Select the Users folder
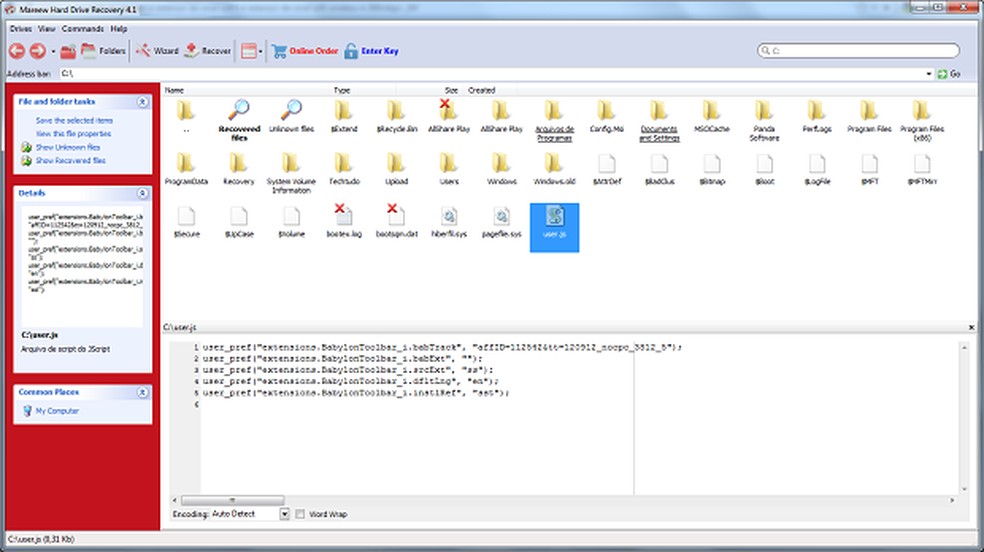Image resolution: width=984 pixels, height=552 pixels. pos(449,169)
